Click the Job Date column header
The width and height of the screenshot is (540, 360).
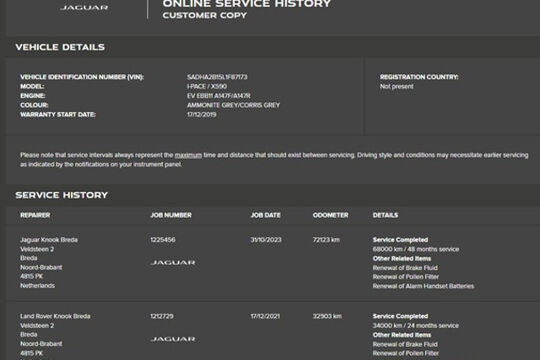click(266, 215)
